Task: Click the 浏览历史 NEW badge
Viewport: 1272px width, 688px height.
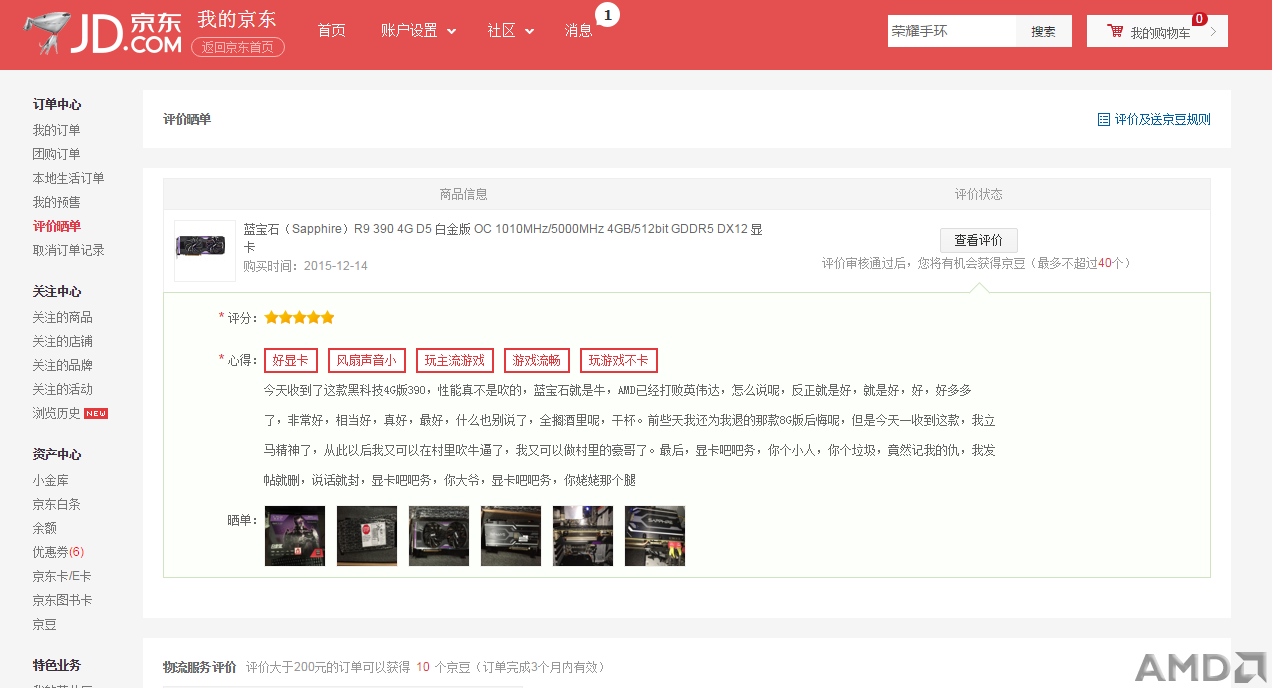Action: [96, 414]
